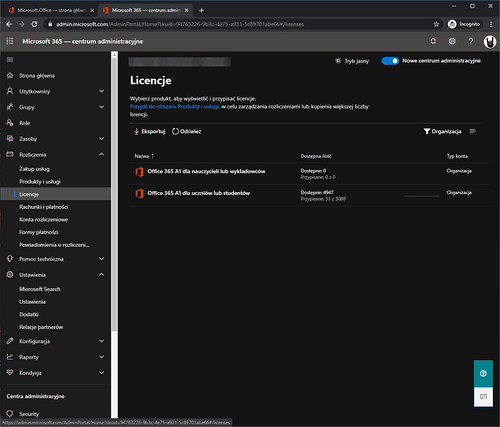Switch to Microsoft Office strona główna tab
Screen dimensions: 500x427
coord(52,10)
